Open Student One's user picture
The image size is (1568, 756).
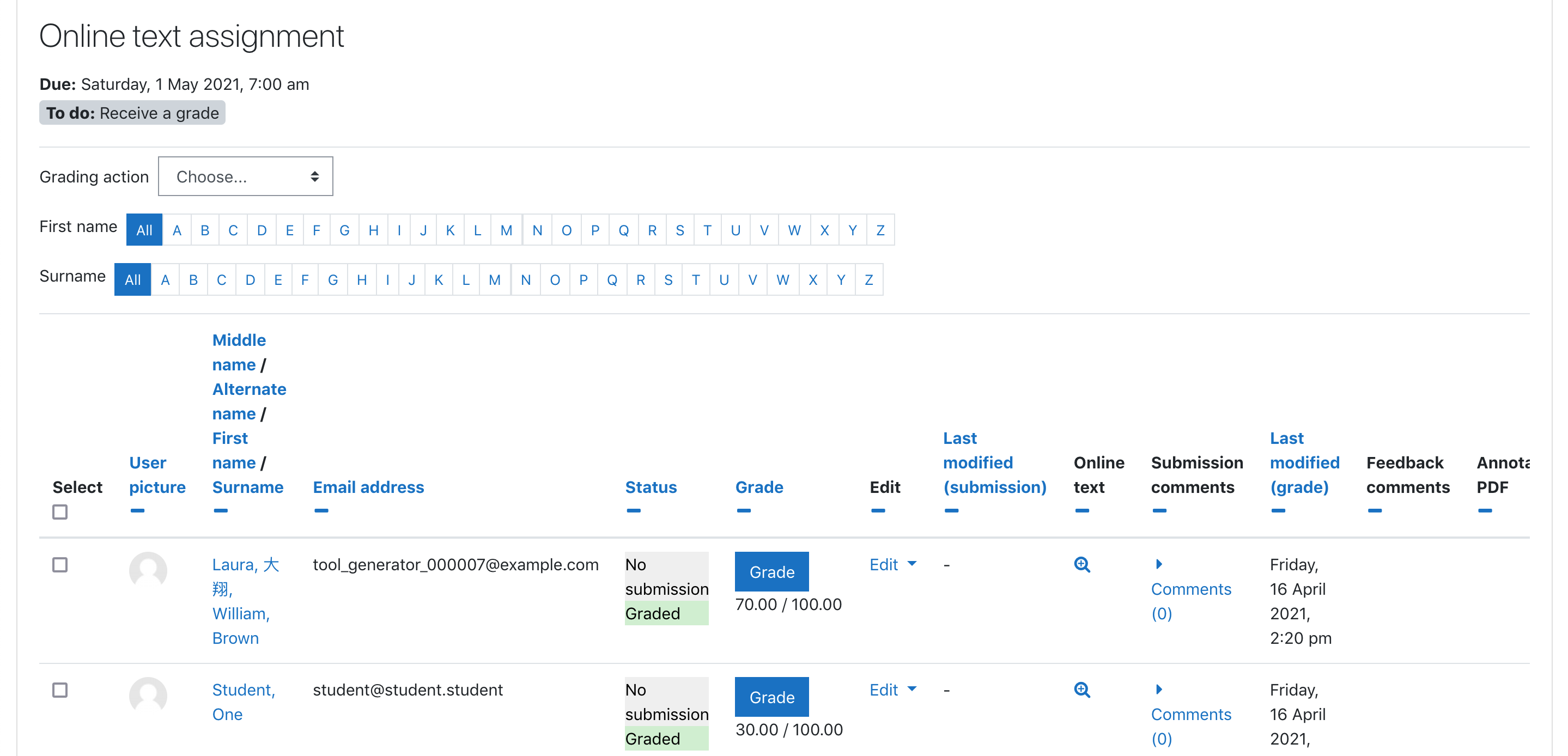pos(148,696)
